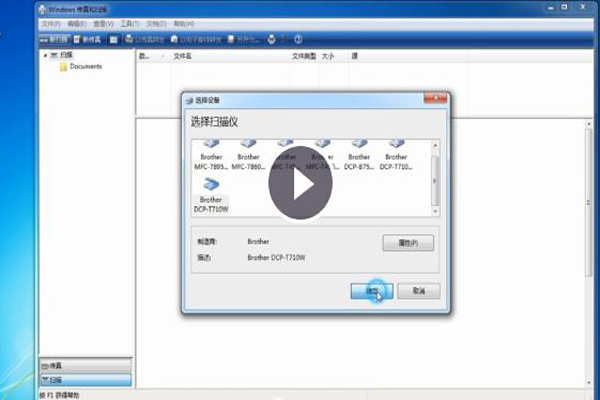The width and height of the screenshot is (600, 400).
Task: Open the 查看(V) menu
Action: [x=103, y=24]
